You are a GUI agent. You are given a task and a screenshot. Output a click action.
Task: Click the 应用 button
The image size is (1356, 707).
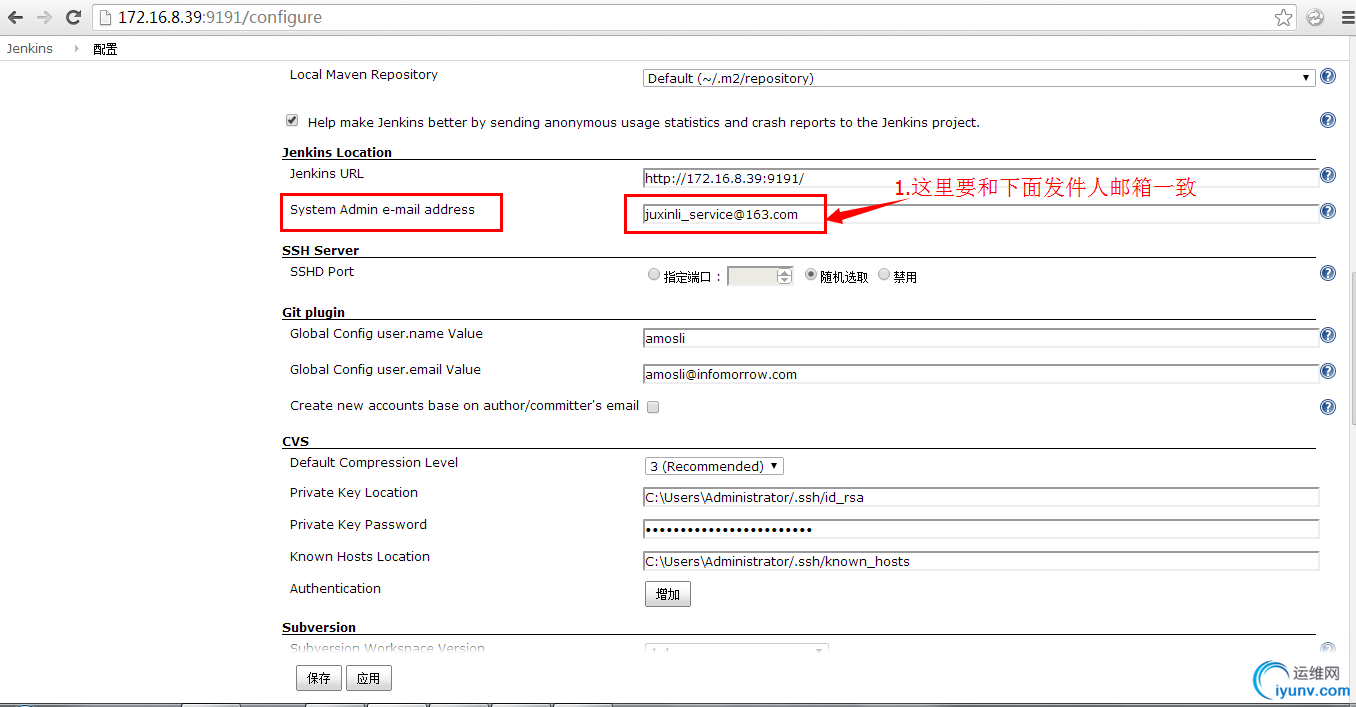[x=369, y=678]
